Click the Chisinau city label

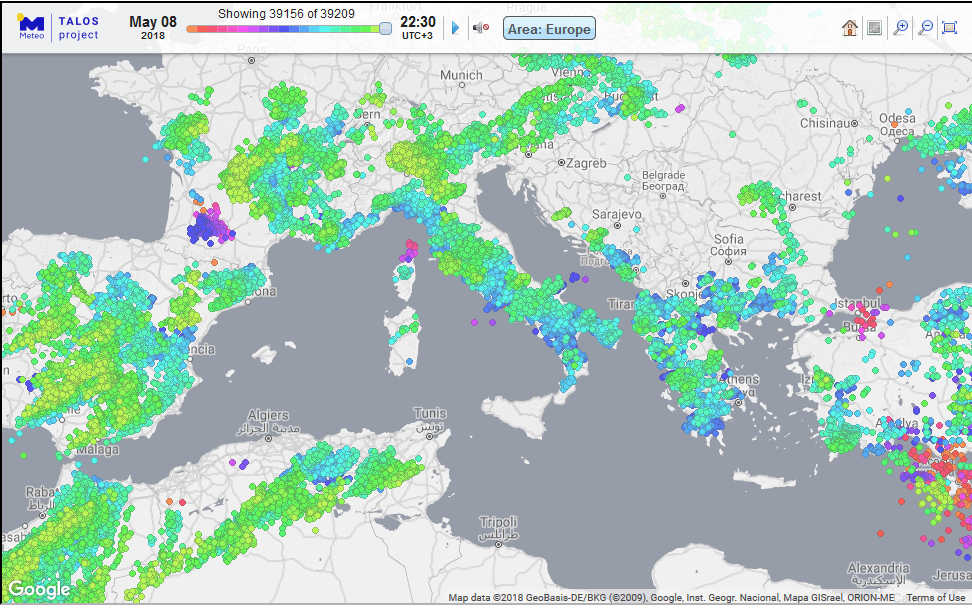(826, 123)
